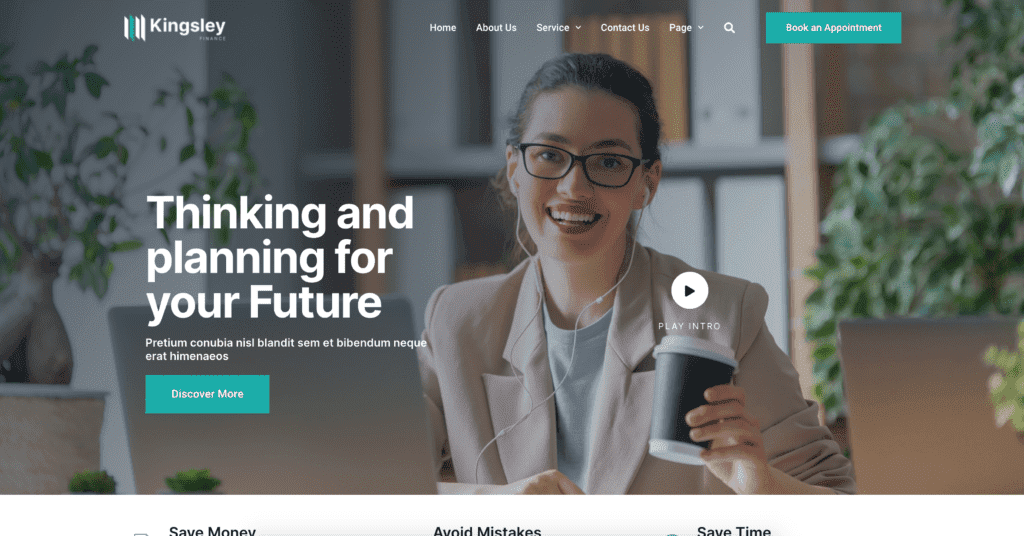The width and height of the screenshot is (1024, 536).
Task: Click the Kingsley Finance logo text
Action: [187, 27]
